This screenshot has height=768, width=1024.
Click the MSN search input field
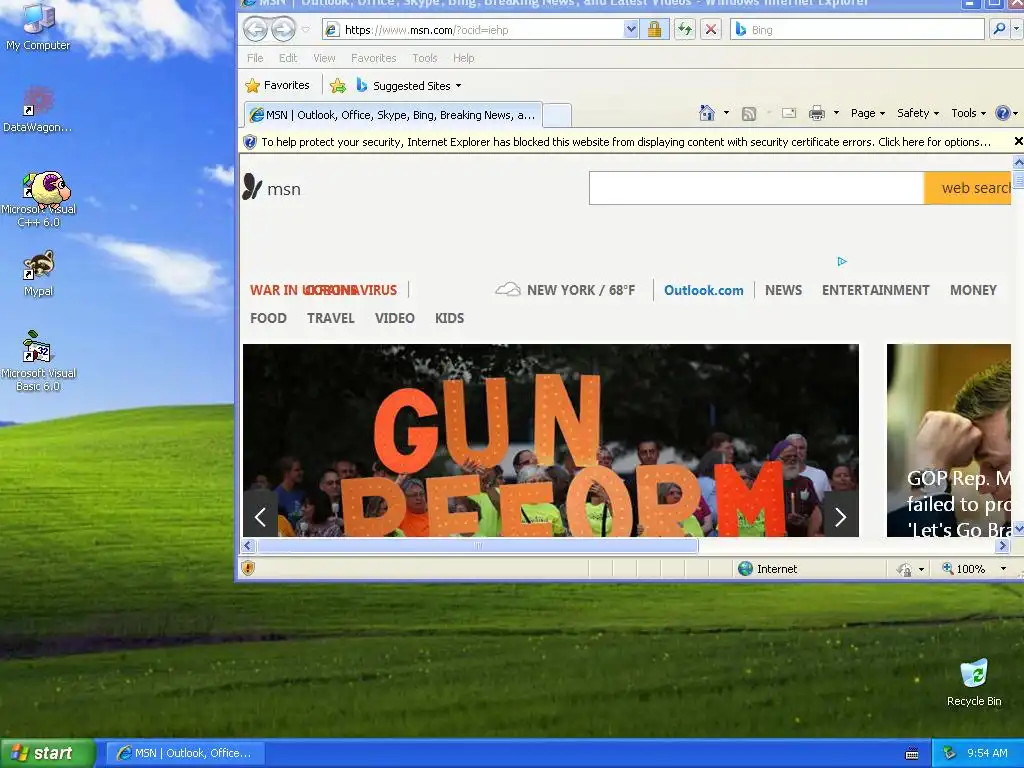pyautogui.click(x=756, y=188)
